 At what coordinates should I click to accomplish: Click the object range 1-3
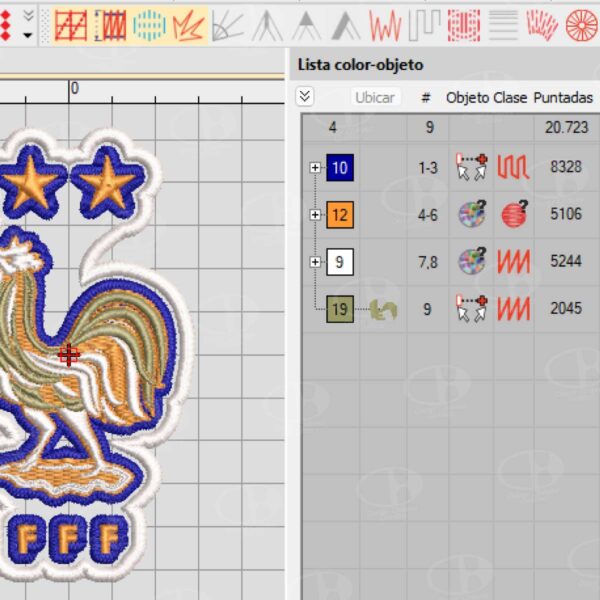click(428, 168)
